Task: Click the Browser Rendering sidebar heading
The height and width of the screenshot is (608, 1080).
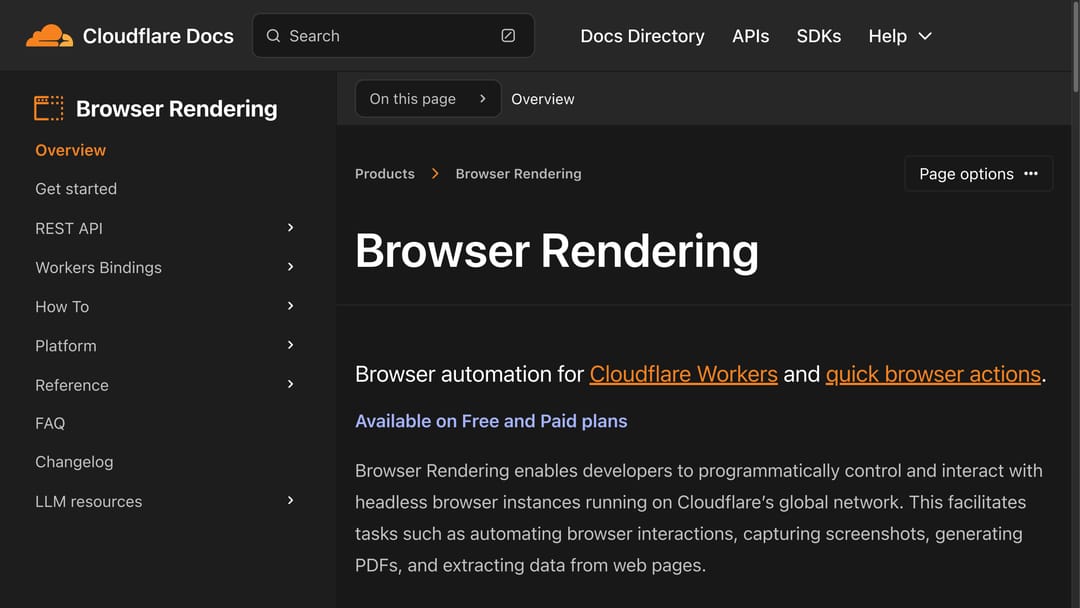Action: pos(176,109)
